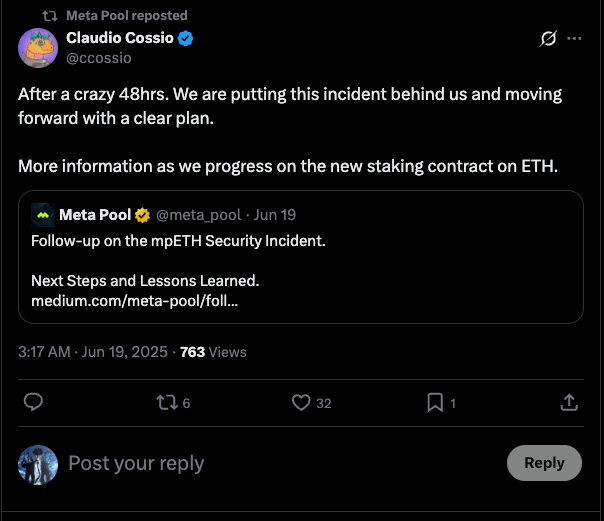Click your own profile picture by reply box
The image size is (604, 521).
click(38, 464)
